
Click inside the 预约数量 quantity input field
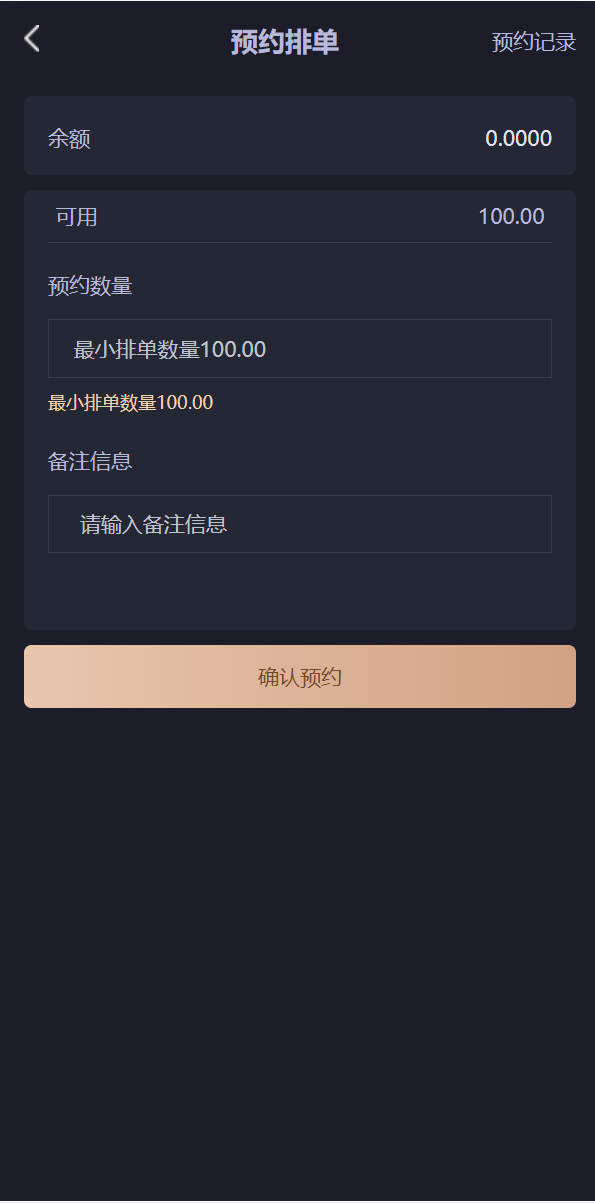(x=299, y=348)
